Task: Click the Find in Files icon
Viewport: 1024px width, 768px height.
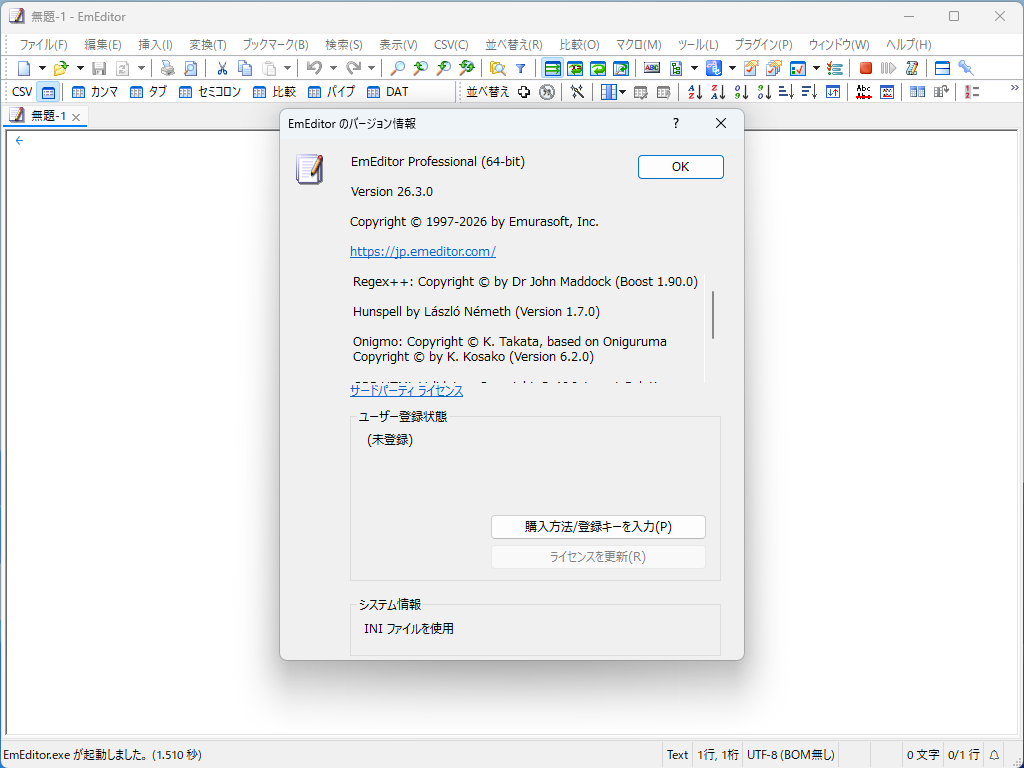Action: [498, 68]
